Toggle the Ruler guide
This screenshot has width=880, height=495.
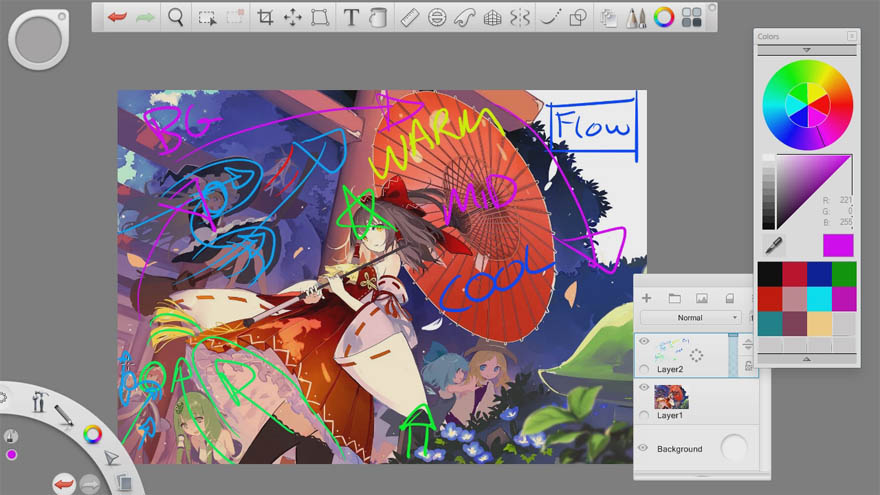coord(410,18)
